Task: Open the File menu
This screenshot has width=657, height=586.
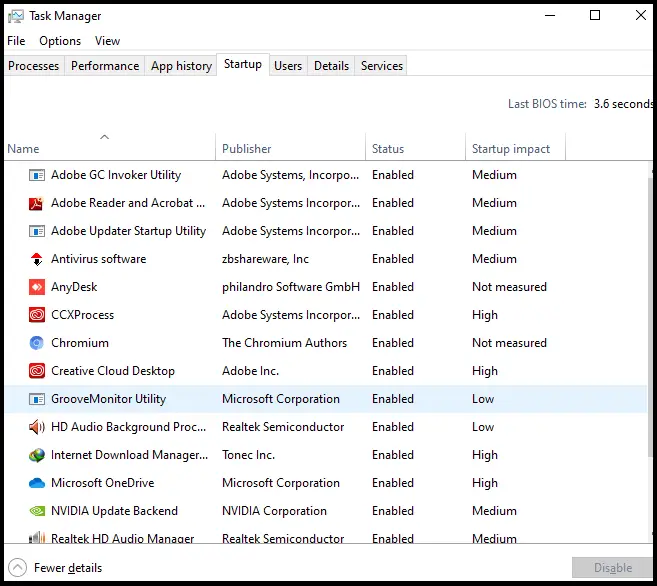Action: [x=16, y=41]
